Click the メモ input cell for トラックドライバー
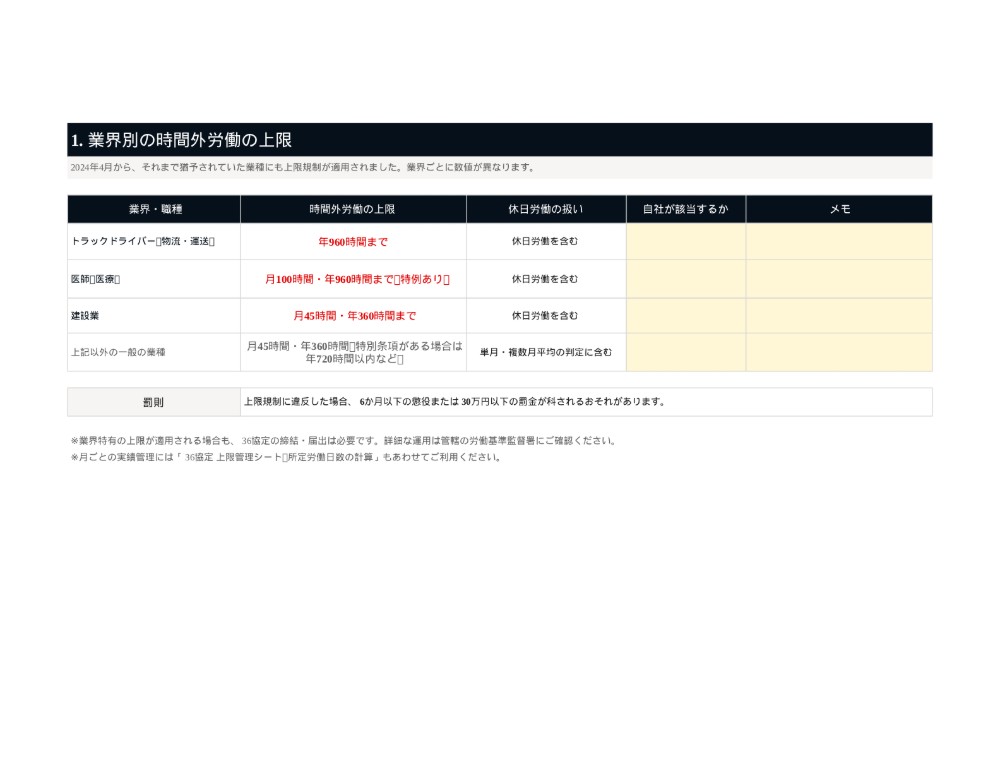The height and width of the screenshot is (773, 1000). coord(839,241)
